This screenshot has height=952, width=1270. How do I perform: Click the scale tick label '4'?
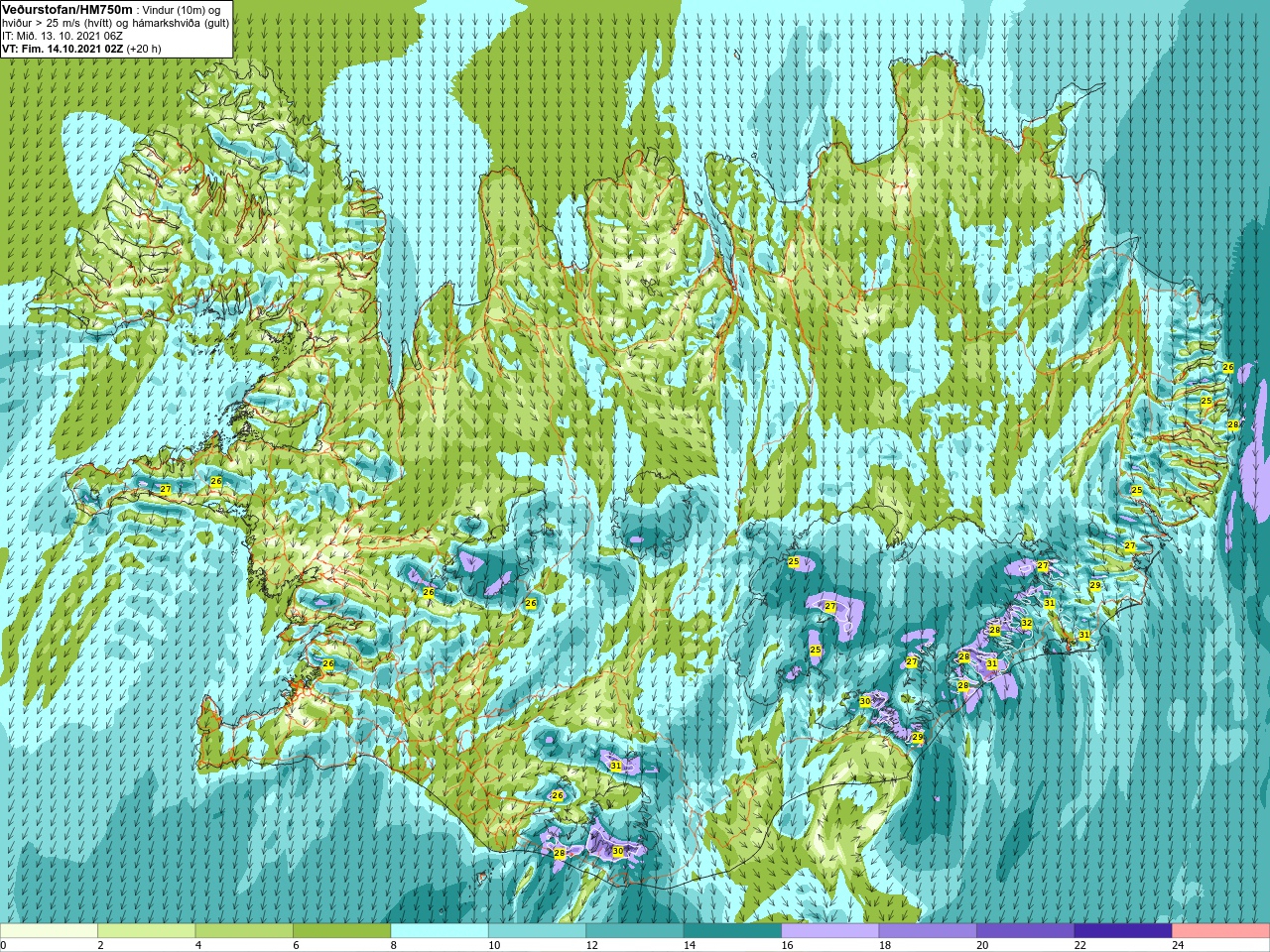click(x=198, y=945)
